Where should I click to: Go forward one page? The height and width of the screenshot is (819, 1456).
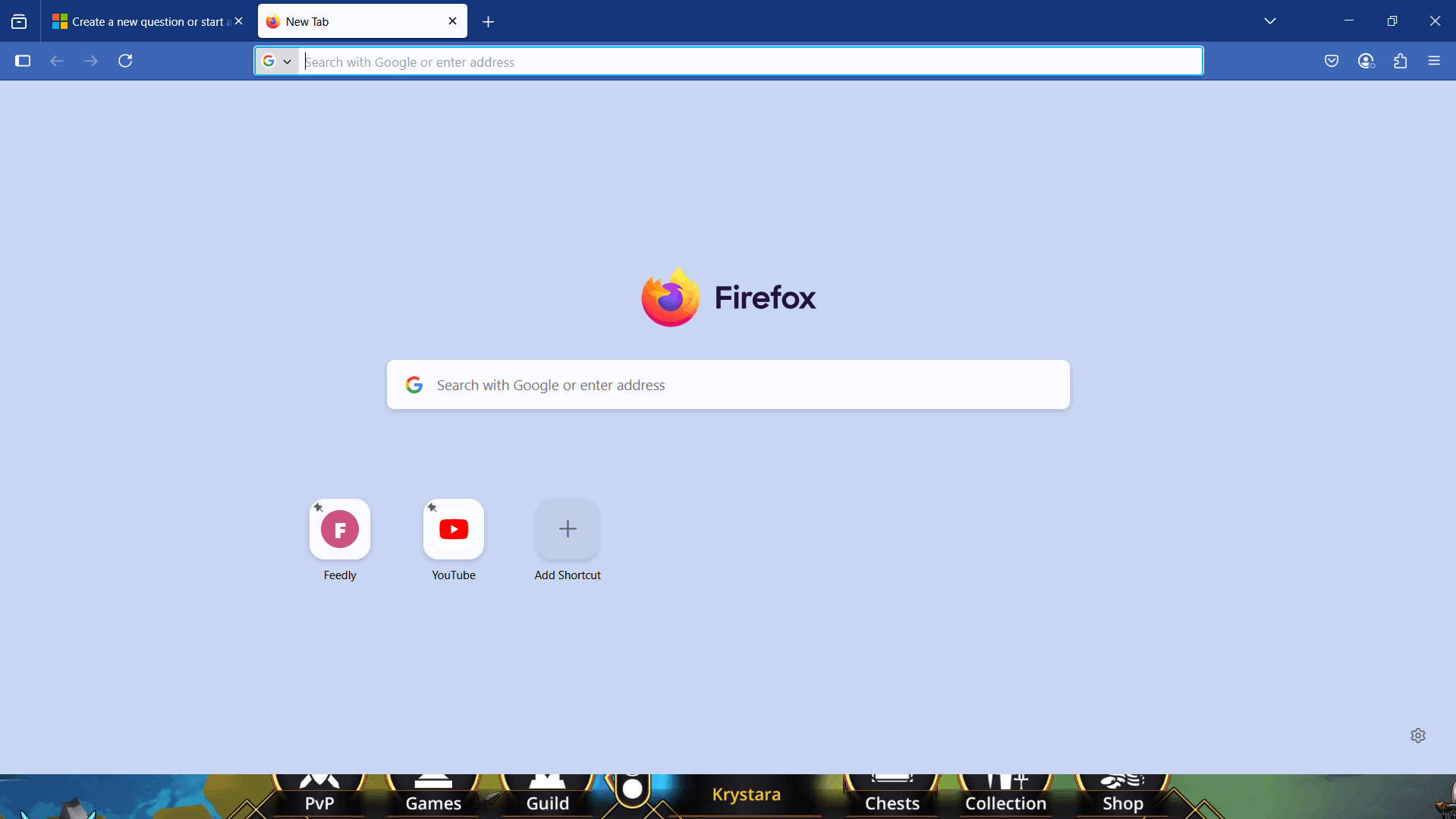[x=91, y=61]
